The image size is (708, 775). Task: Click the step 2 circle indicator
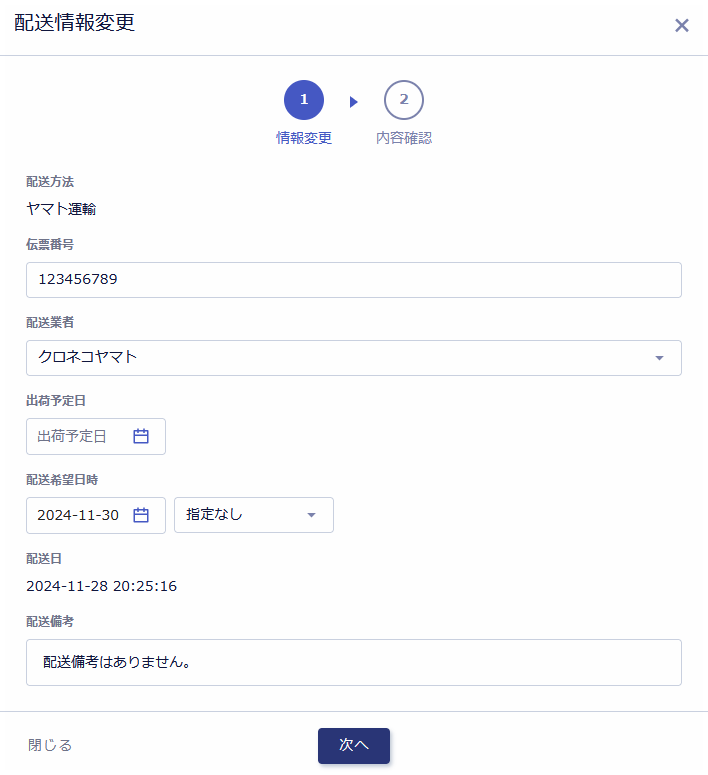click(403, 100)
